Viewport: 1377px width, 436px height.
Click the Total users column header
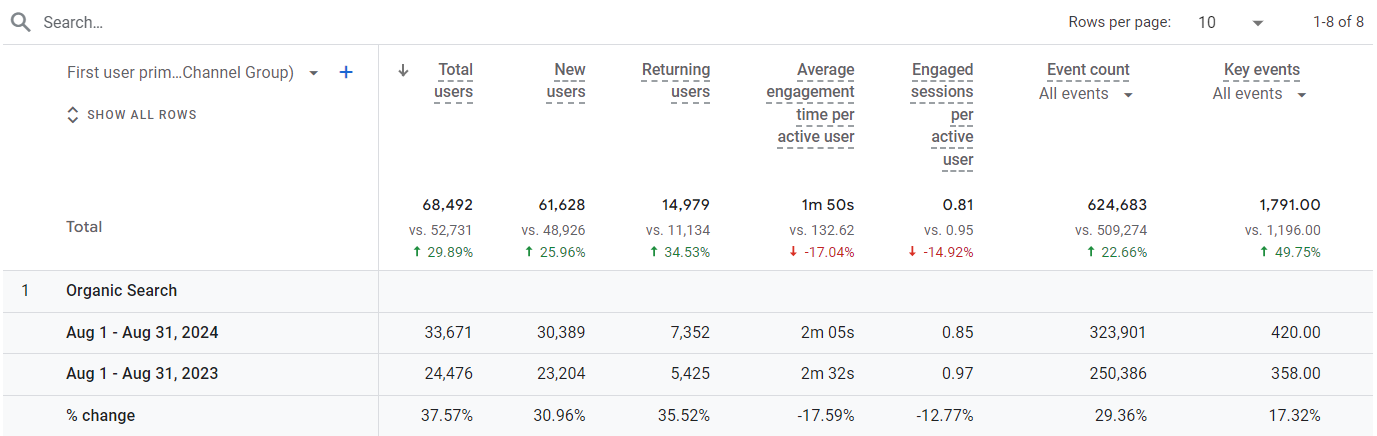tap(454, 81)
